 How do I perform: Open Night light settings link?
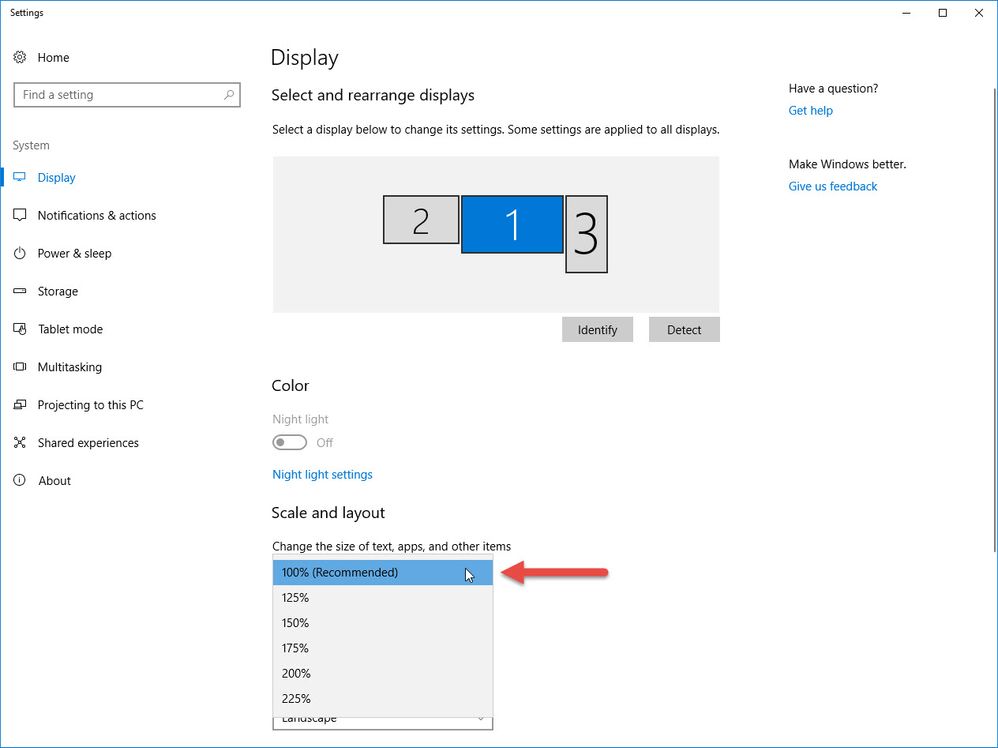point(322,474)
